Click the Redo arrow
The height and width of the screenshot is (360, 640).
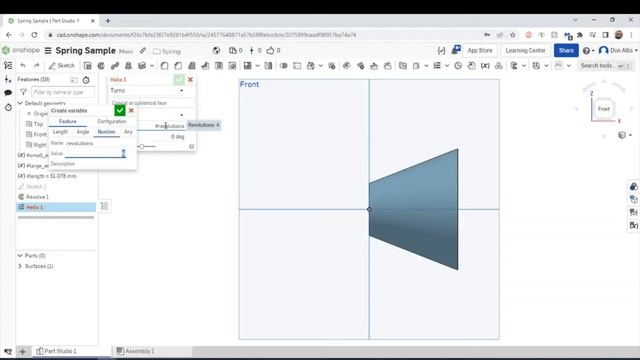[36, 66]
